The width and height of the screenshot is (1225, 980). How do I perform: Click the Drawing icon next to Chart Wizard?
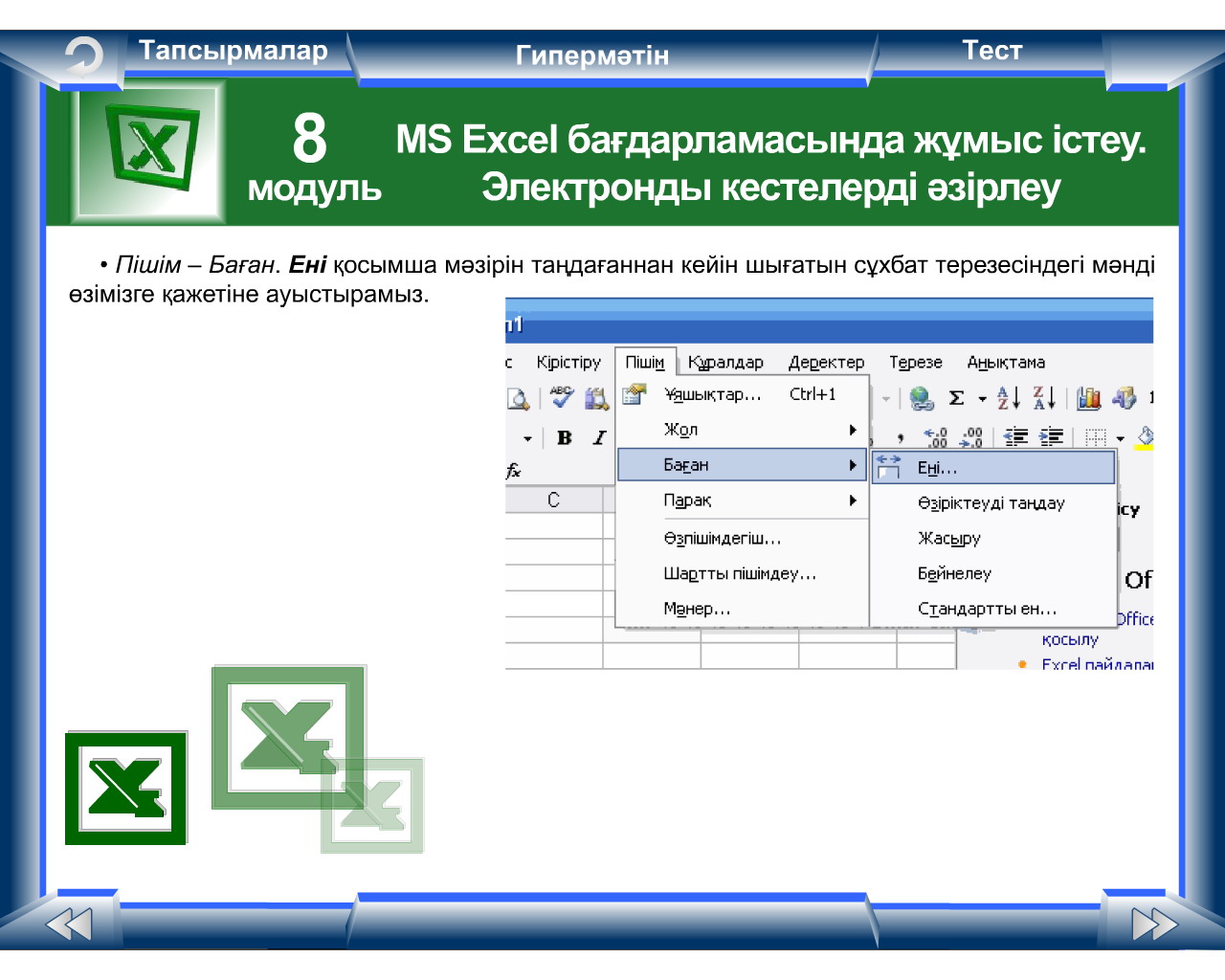coord(1125,398)
